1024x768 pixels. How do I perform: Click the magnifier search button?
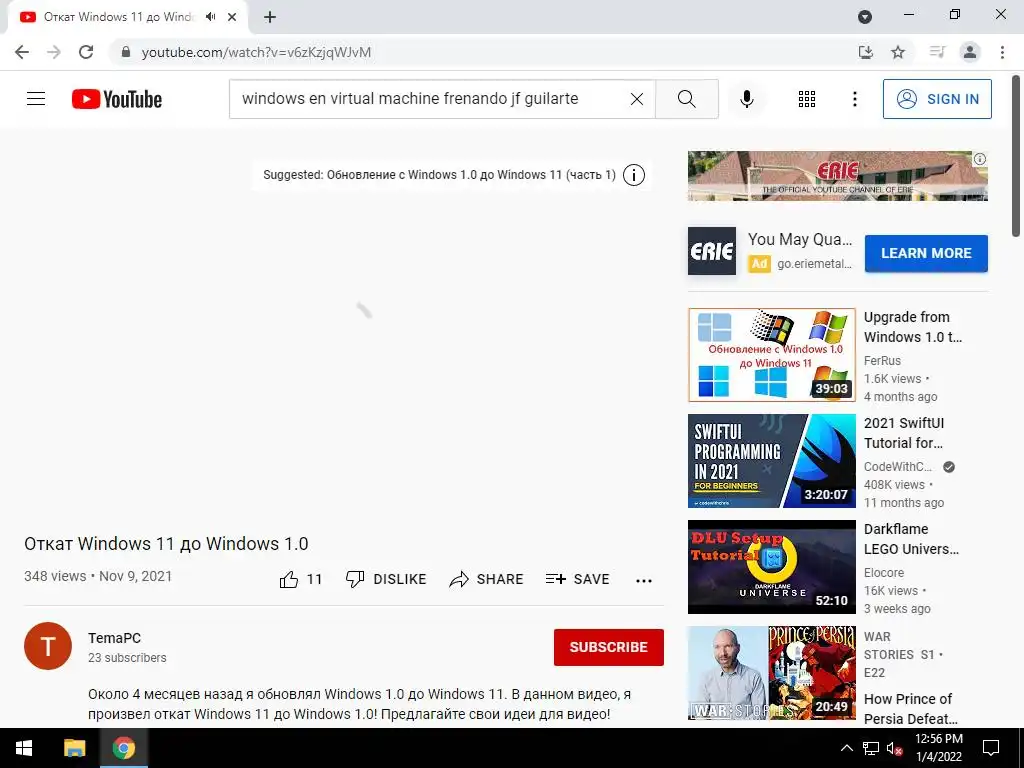(x=686, y=99)
